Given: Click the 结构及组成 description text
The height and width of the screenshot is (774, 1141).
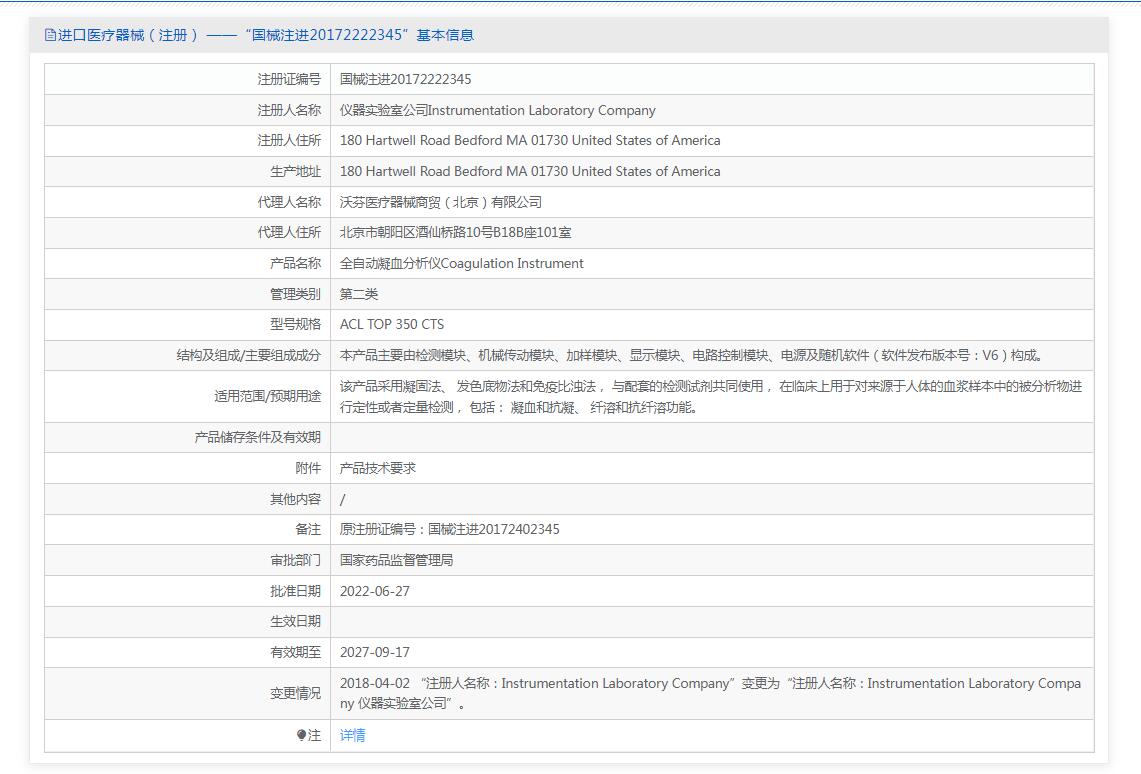Looking at the screenshot, I should pos(692,355).
